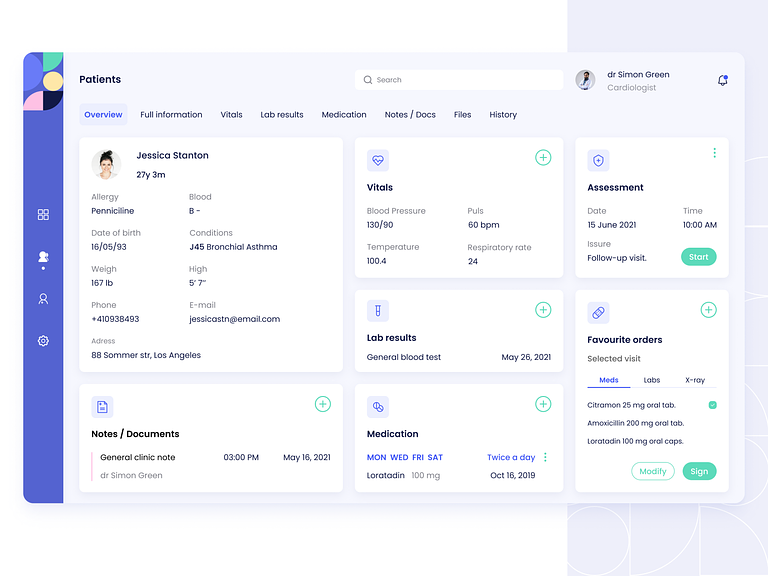Start the follow-up visit assessment
The width and height of the screenshot is (768, 576).
click(698, 257)
